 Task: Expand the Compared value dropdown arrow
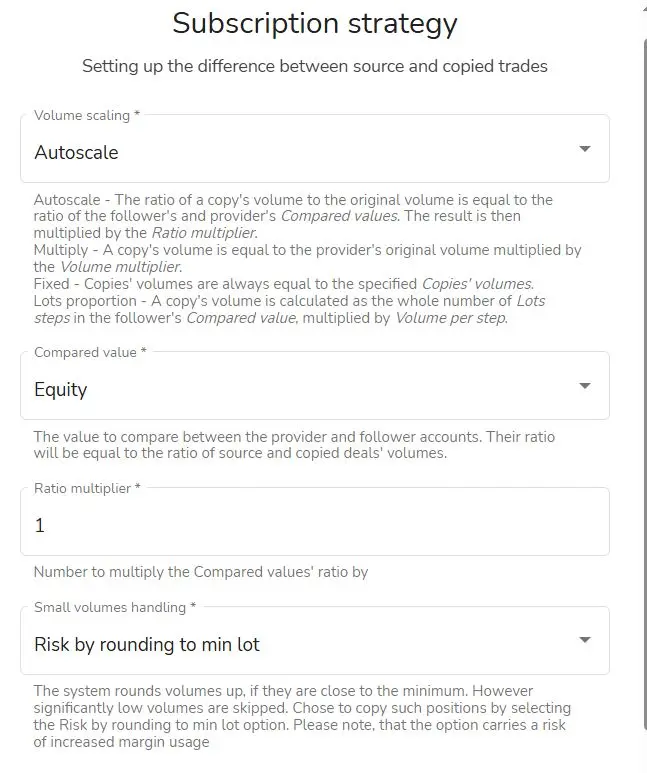click(x=585, y=387)
